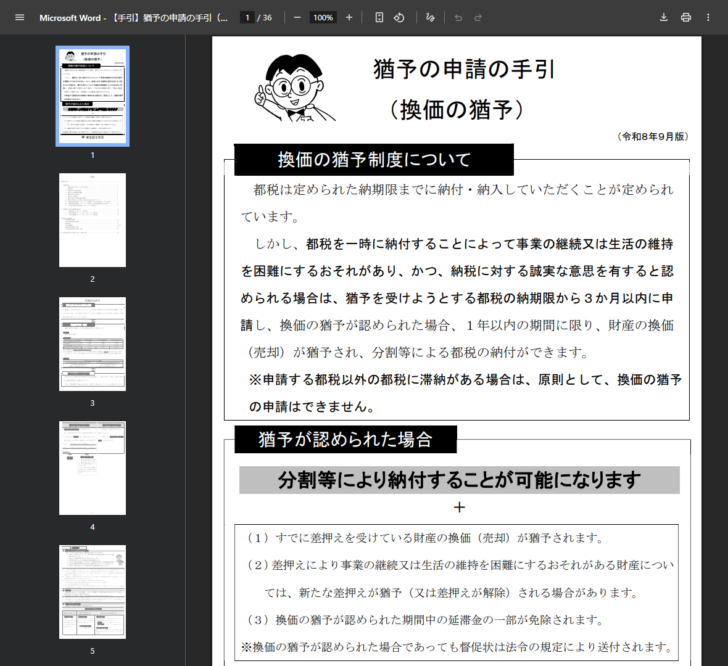Click list item (1) すでに差押えを受けている財産

click(425, 538)
